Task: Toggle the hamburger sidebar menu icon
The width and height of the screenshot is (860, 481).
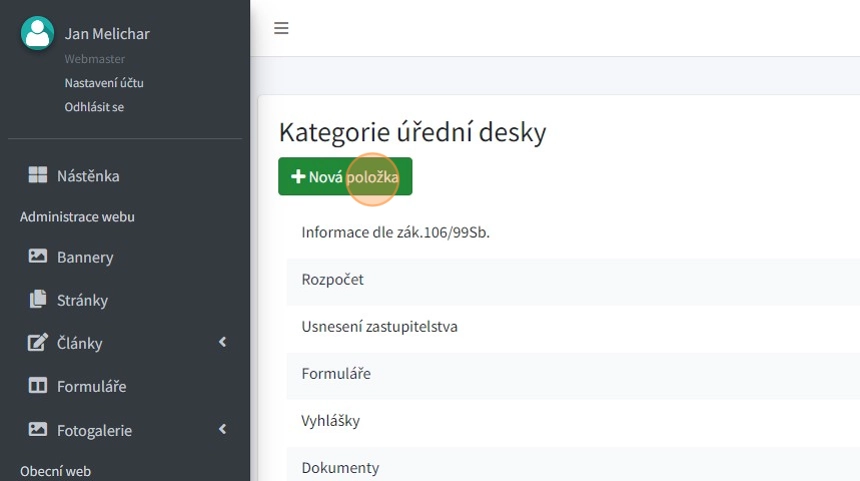Action: point(281,28)
